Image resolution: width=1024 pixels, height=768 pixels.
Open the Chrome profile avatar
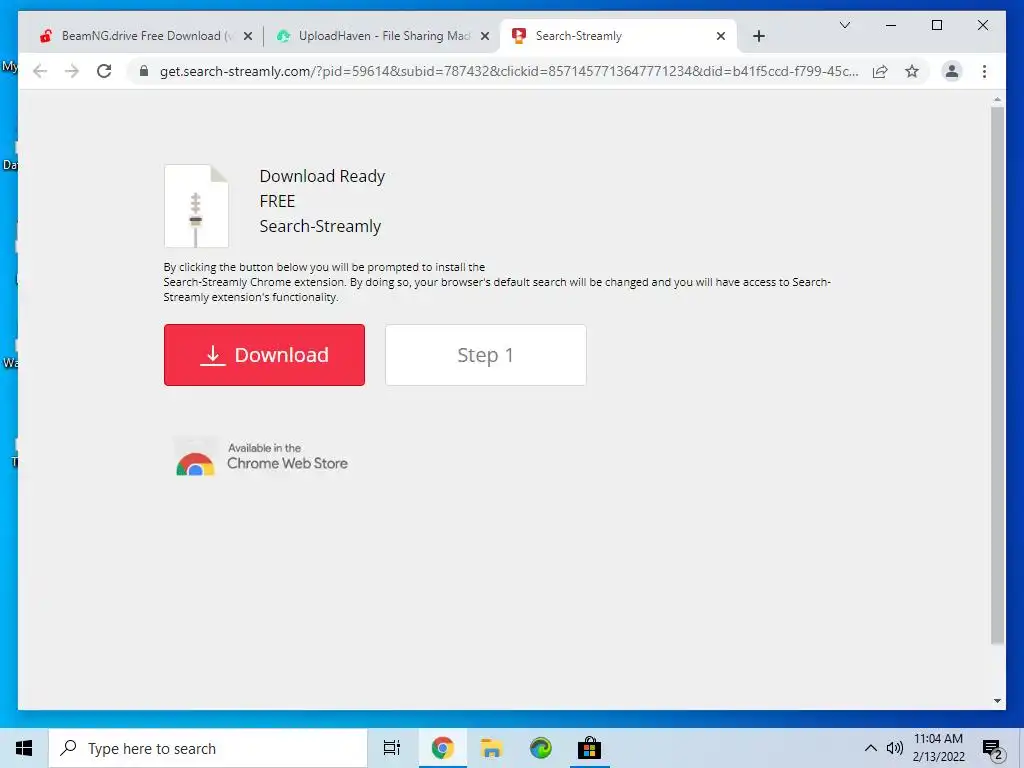pyautogui.click(x=952, y=71)
